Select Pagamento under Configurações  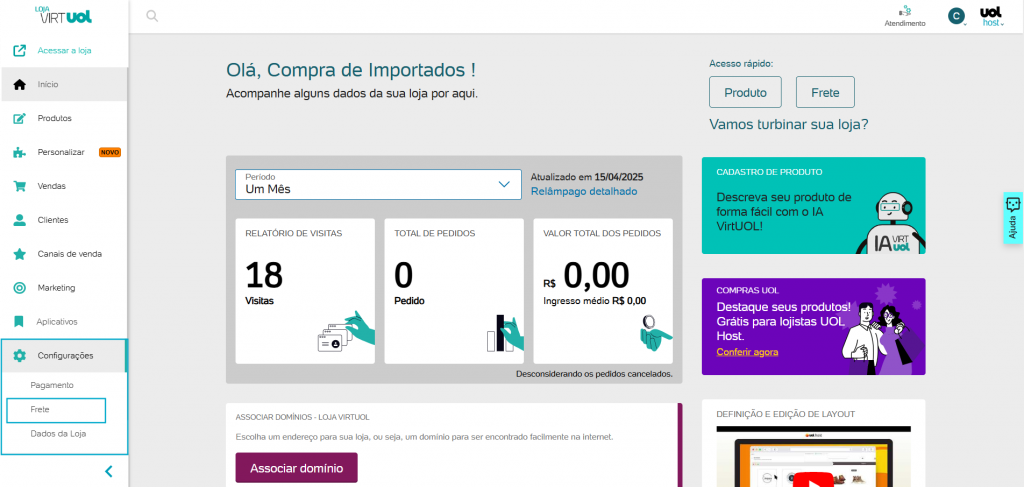pyautogui.click(x=52, y=385)
